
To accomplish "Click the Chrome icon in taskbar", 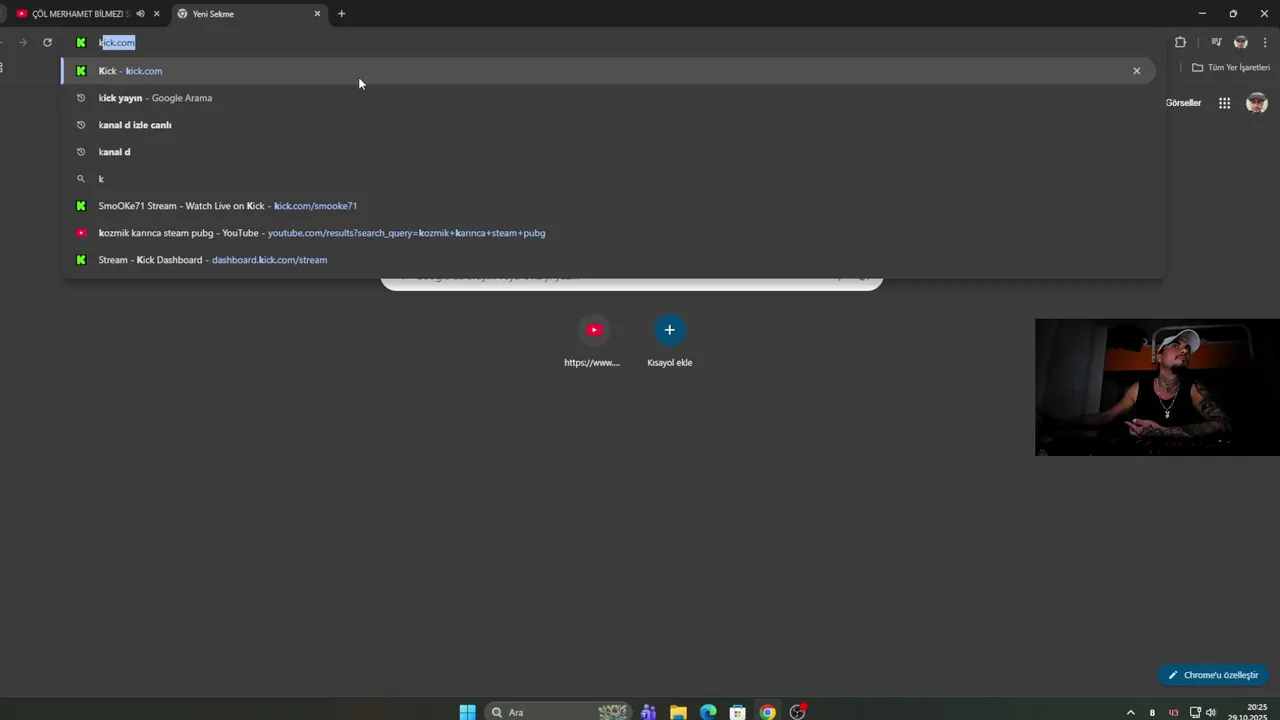I will point(767,712).
